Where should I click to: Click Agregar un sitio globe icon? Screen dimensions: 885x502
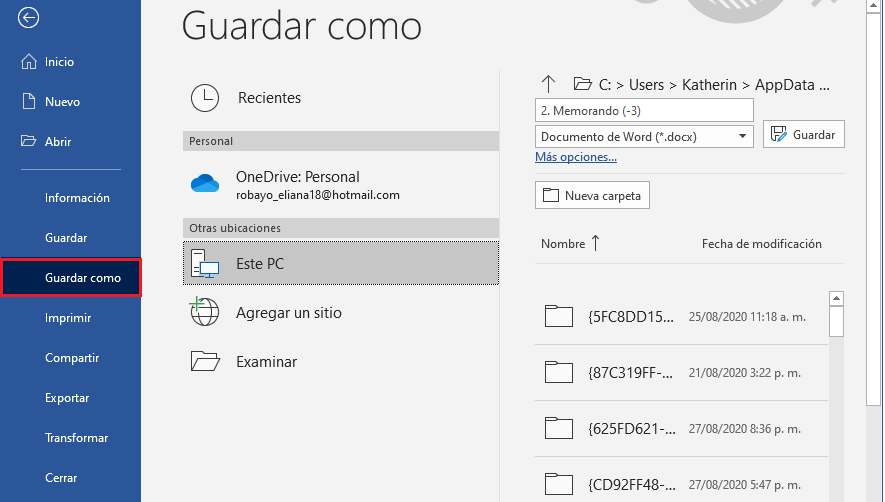204,312
